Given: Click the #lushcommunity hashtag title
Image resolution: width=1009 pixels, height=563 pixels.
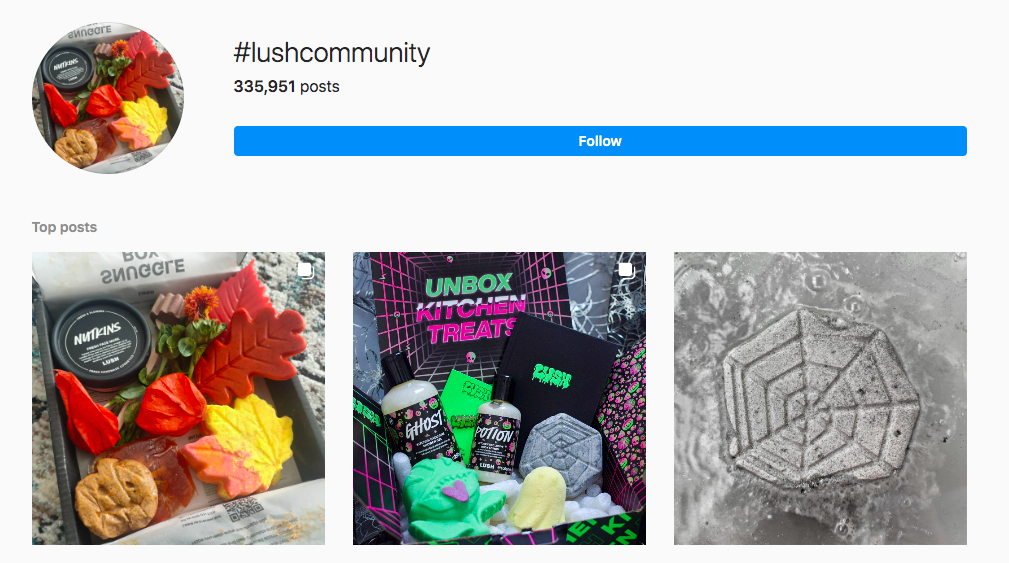Looking at the screenshot, I should (331, 53).
